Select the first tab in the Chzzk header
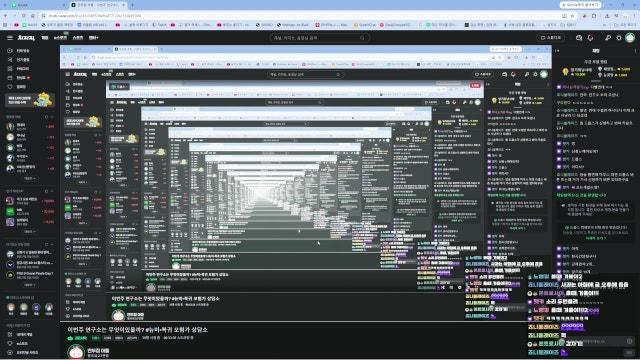Image resolution: width=640 pixels, height=360 pixels. click(x=45, y=38)
